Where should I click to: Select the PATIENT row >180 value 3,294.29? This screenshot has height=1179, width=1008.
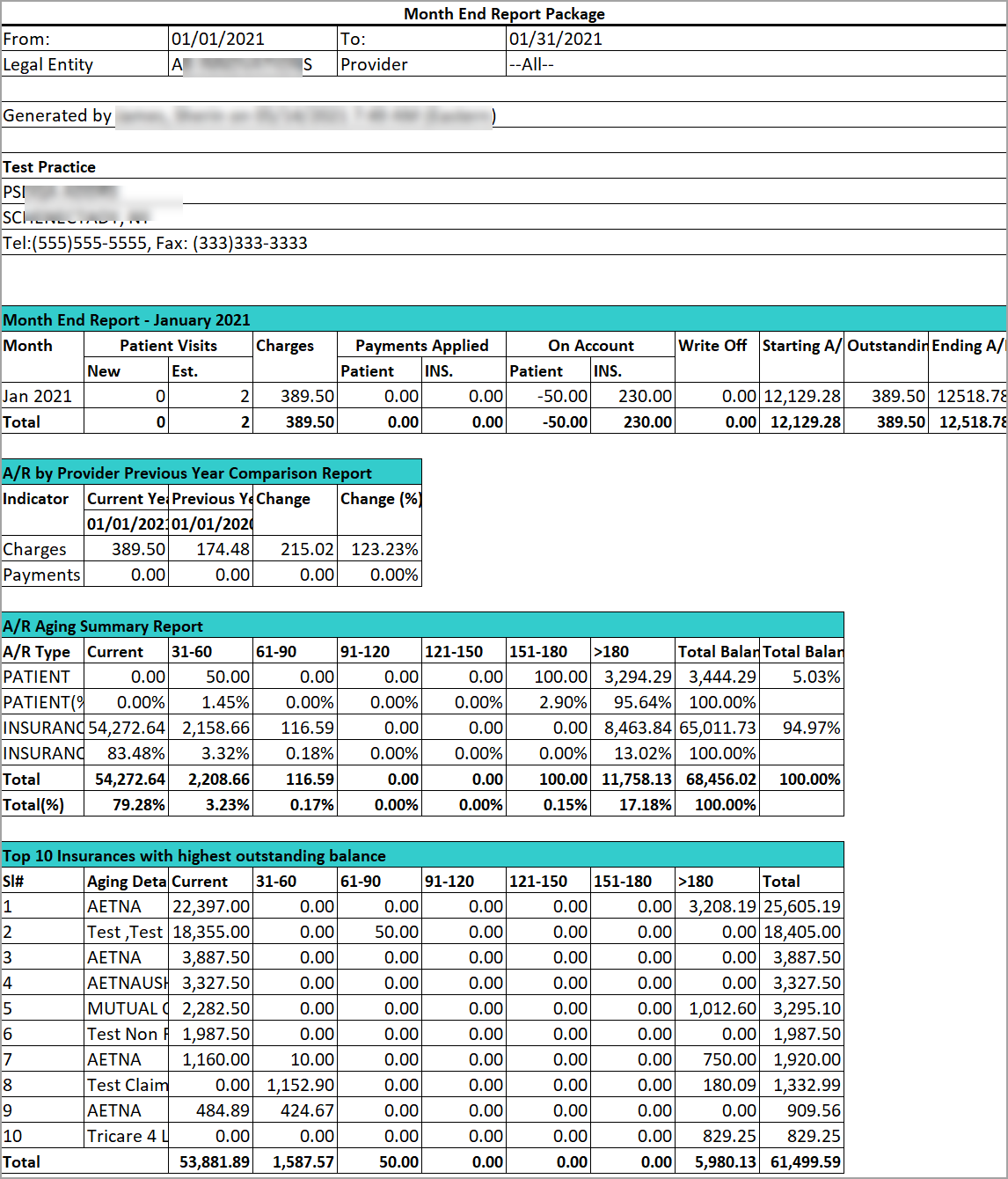(638, 677)
